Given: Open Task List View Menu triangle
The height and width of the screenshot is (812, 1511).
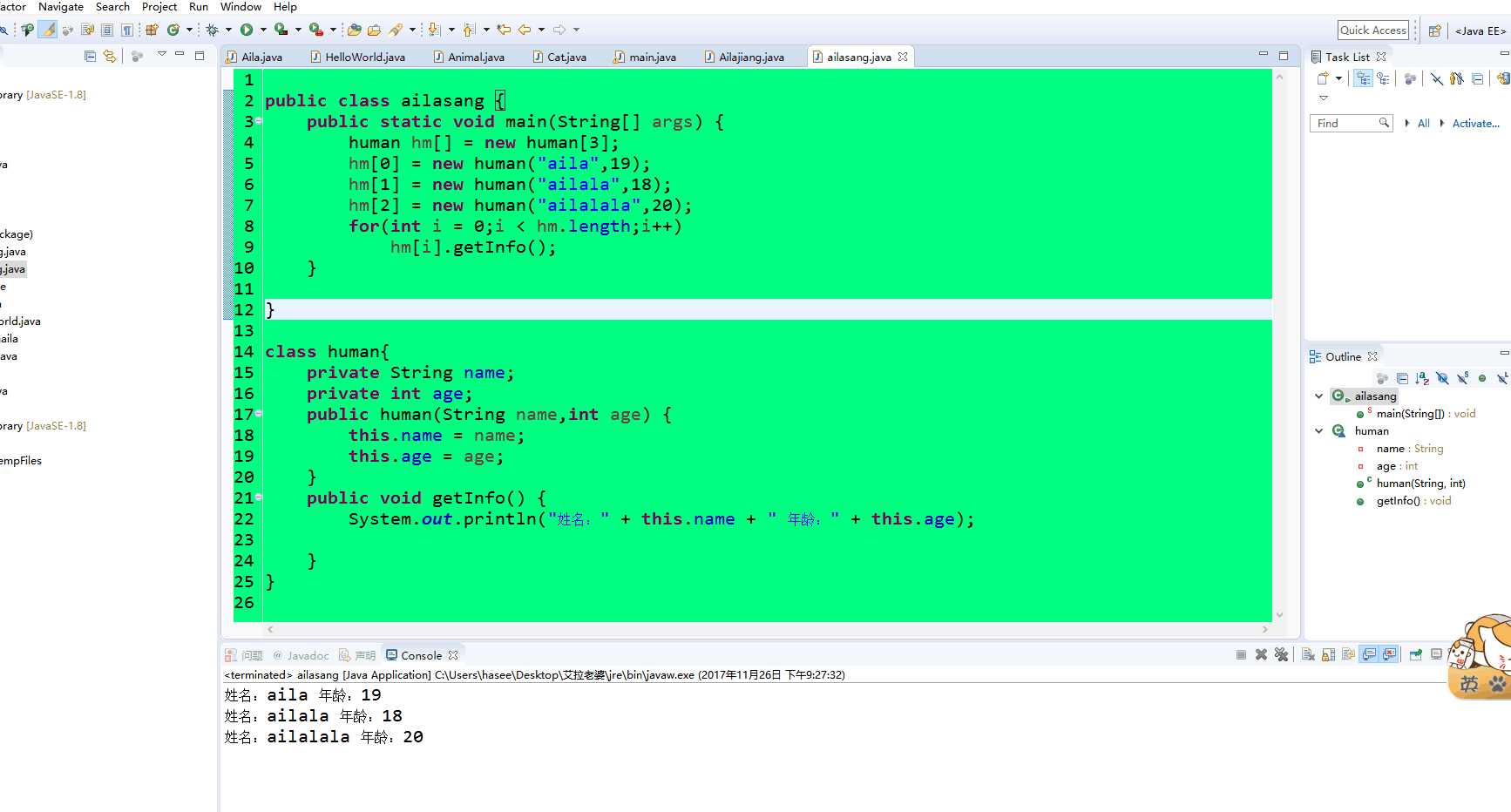Looking at the screenshot, I should 1324,98.
